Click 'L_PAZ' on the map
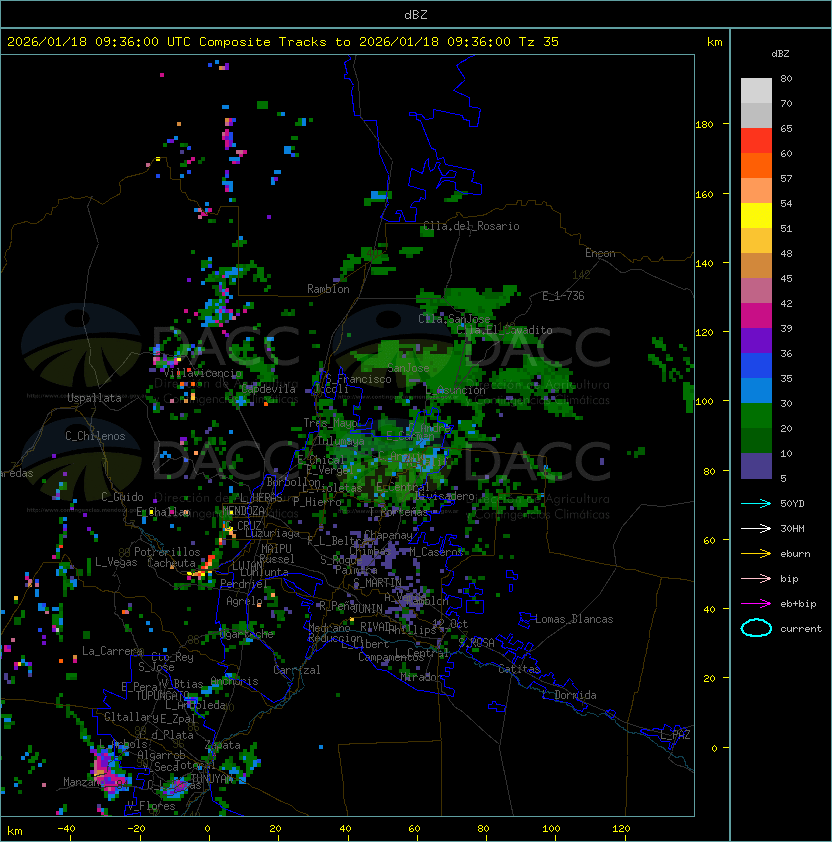832x842 pixels. pos(675,735)
